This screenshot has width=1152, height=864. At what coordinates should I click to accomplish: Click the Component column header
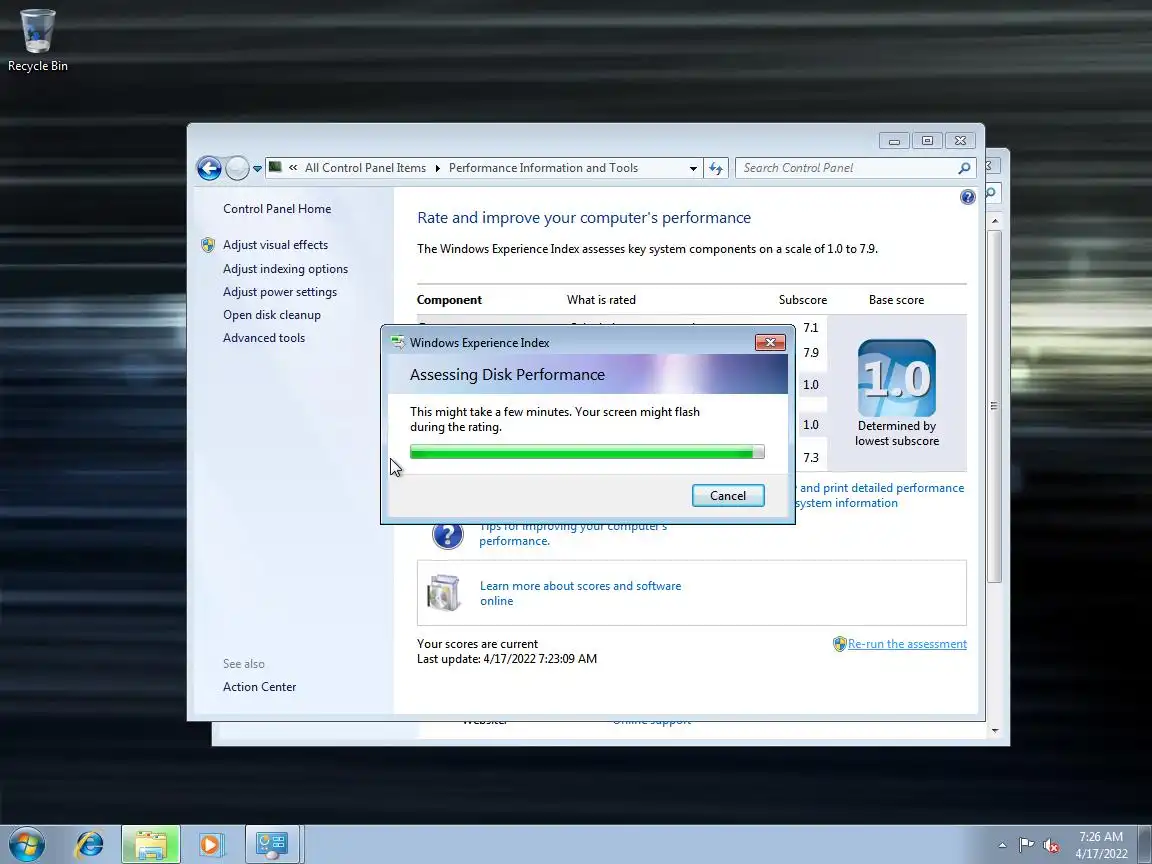pos(449,300)
